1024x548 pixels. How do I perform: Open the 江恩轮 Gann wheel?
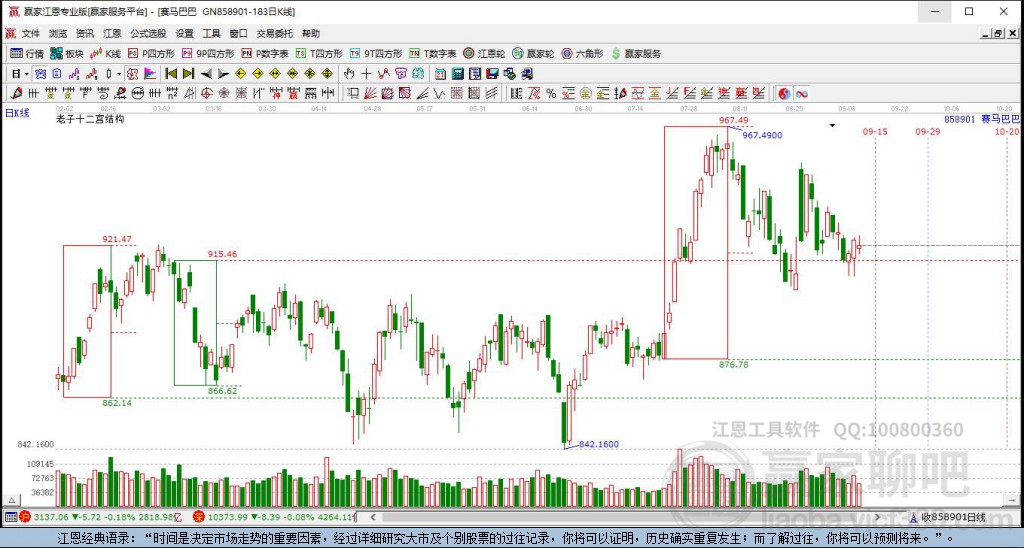click(484, 54)
